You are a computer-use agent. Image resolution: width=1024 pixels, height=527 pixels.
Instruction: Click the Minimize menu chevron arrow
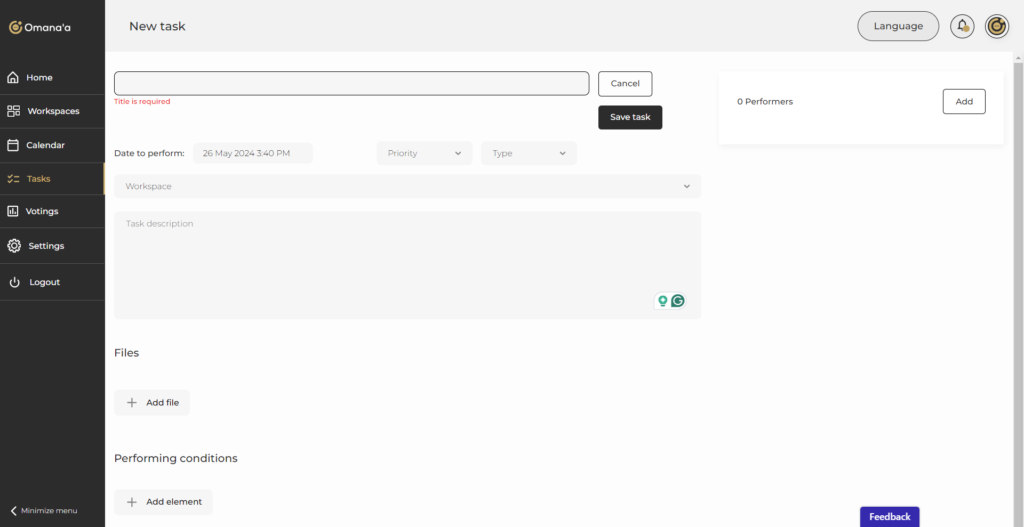coord(13,510)
